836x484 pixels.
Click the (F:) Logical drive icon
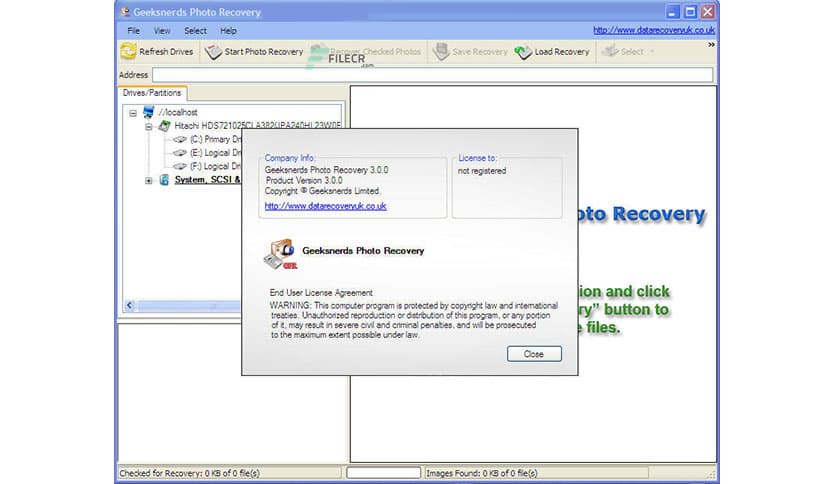[x=180, y=166]
